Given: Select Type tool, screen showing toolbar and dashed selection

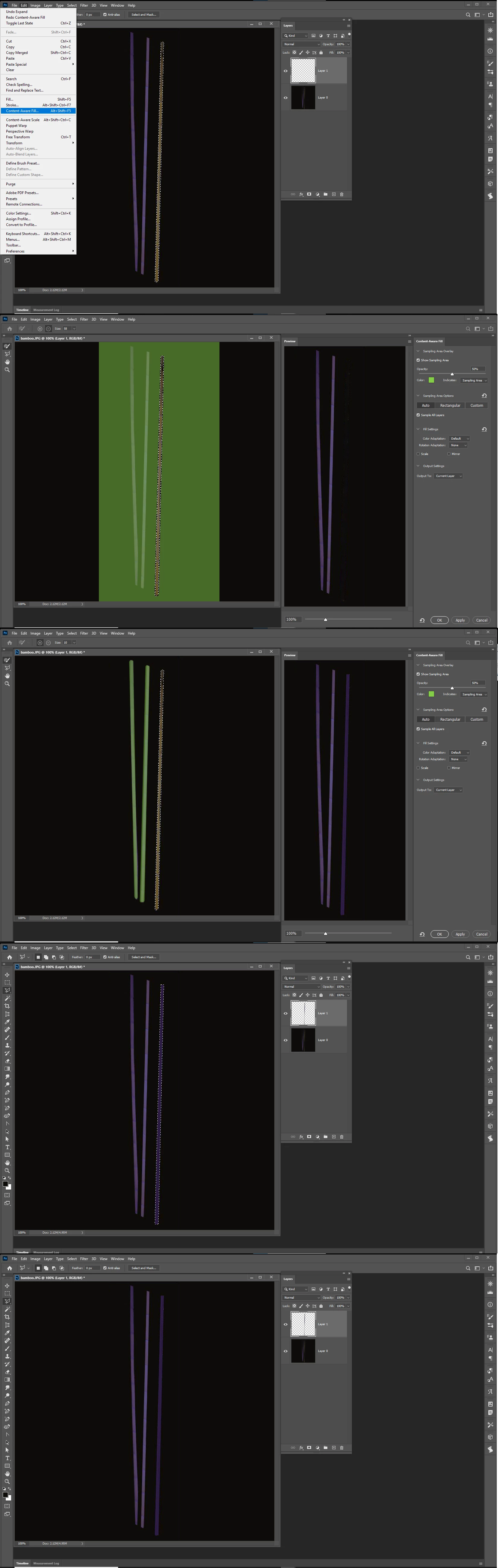Looking at the screenshot, I should coord(7,1147).
